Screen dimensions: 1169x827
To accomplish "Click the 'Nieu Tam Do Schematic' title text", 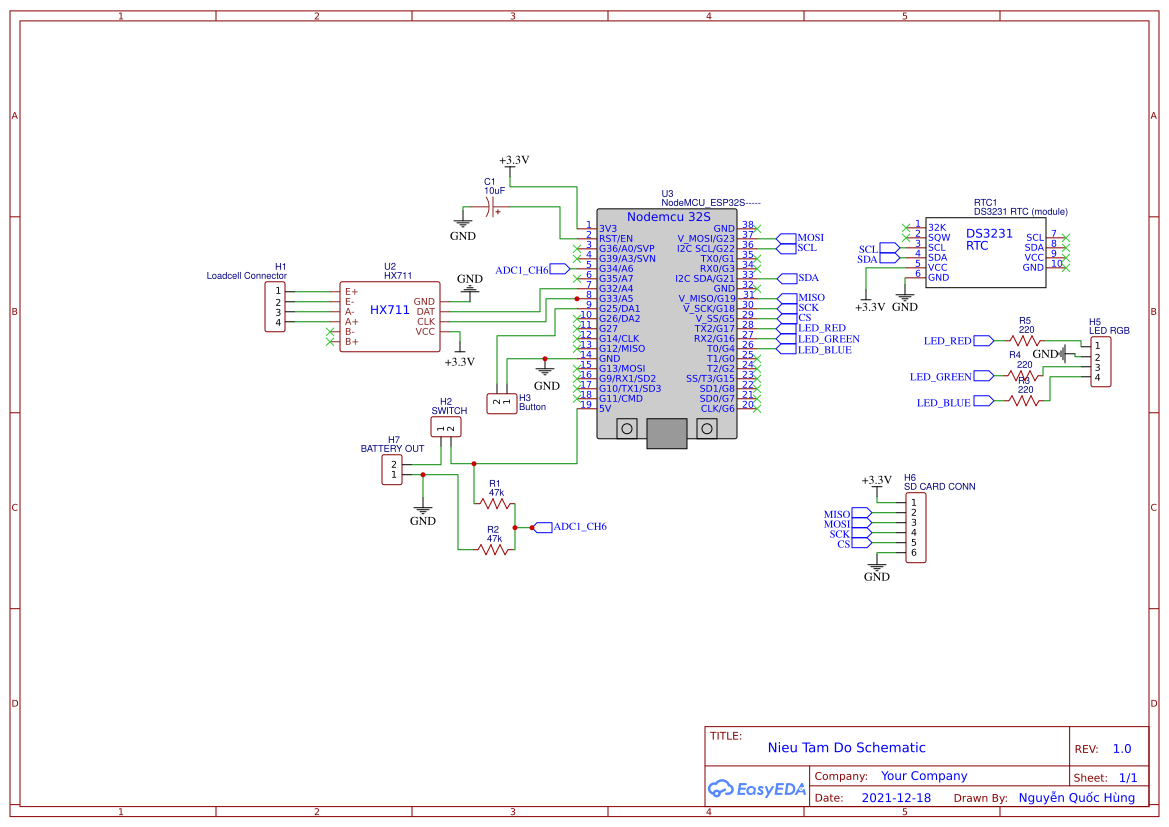I will (846, 747).
